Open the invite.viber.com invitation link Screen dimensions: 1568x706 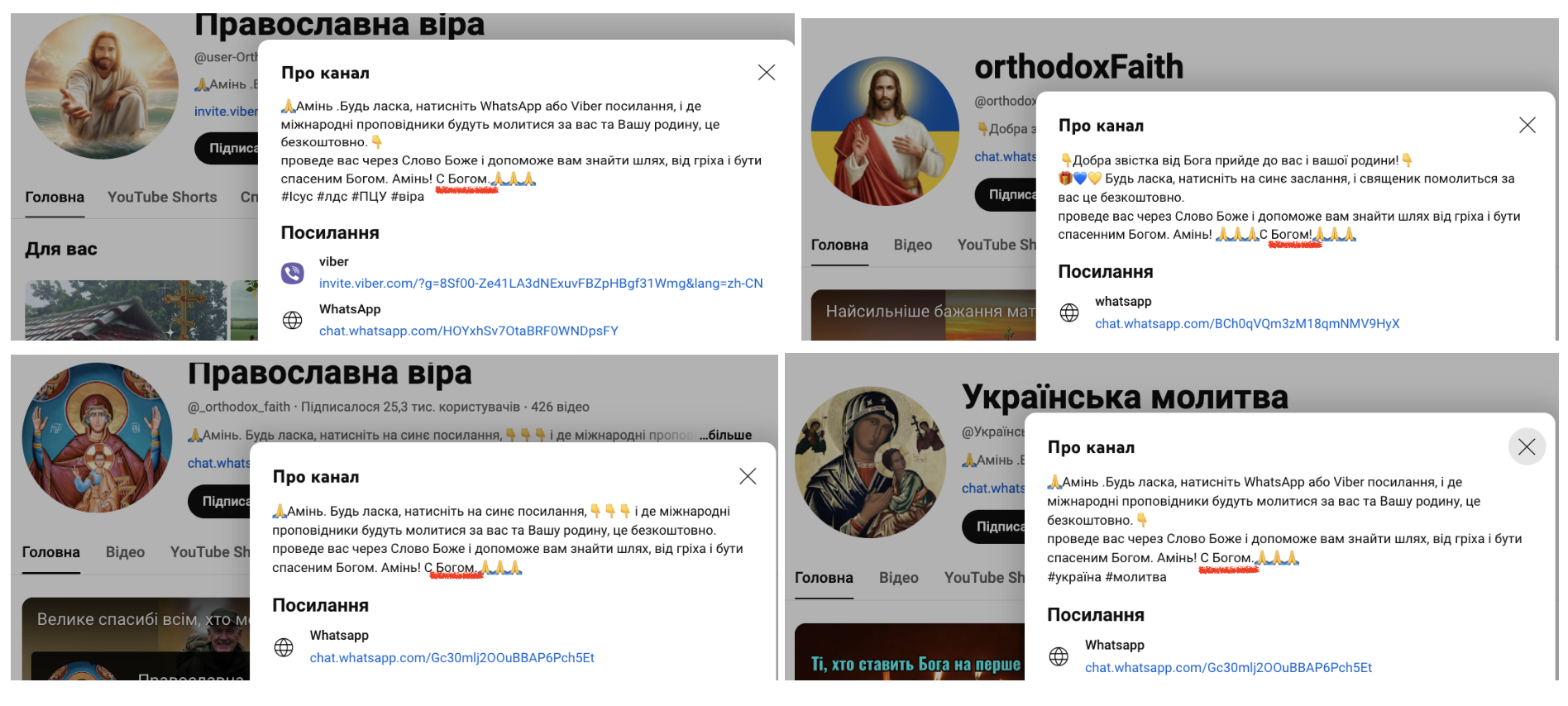pos(541,284)
